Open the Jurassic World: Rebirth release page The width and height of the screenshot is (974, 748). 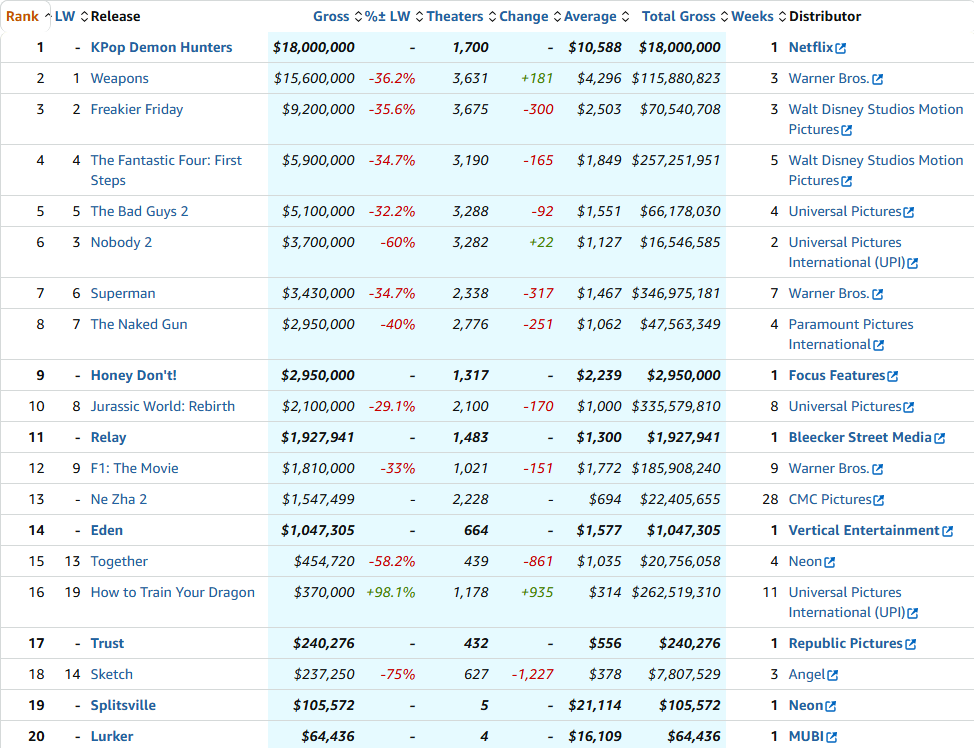click(162, 406)
